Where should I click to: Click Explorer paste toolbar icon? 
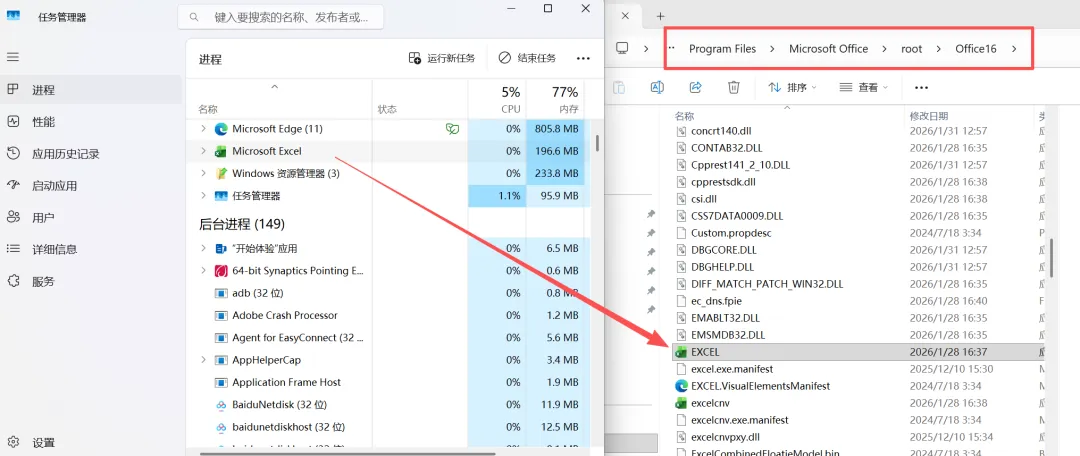pyautogui.click(x=619, y=87)
